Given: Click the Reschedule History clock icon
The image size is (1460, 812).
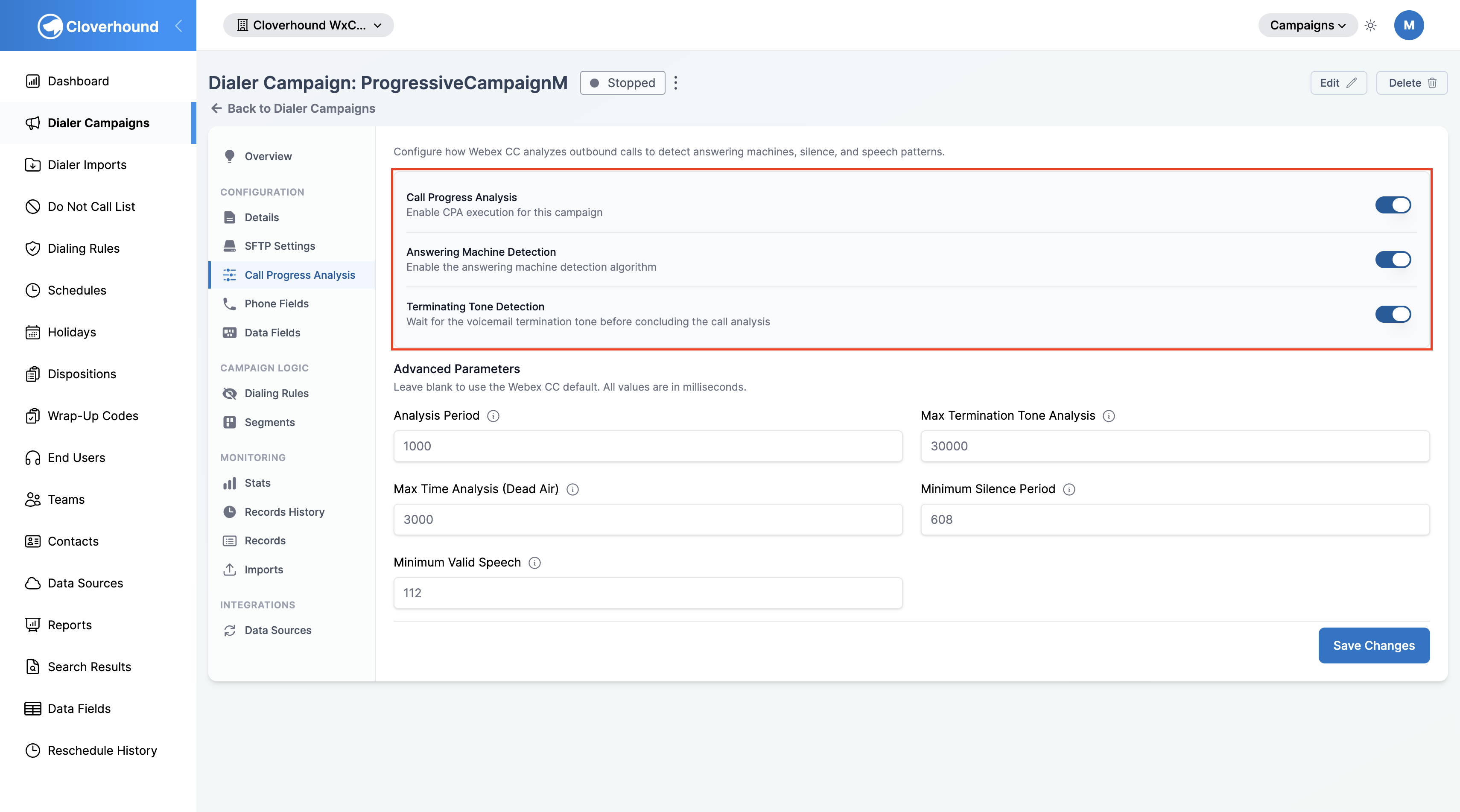Looking at the screenshot, I should pos(32,751).
